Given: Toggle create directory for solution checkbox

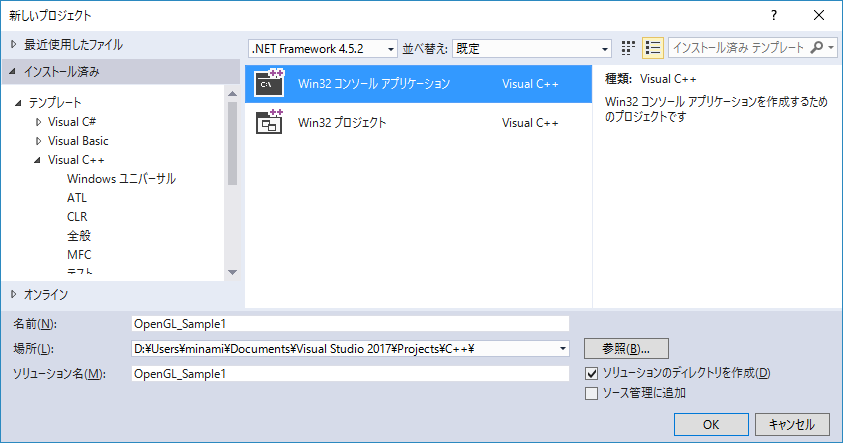Looking at the screenshot, I should [x=591, y=373].
